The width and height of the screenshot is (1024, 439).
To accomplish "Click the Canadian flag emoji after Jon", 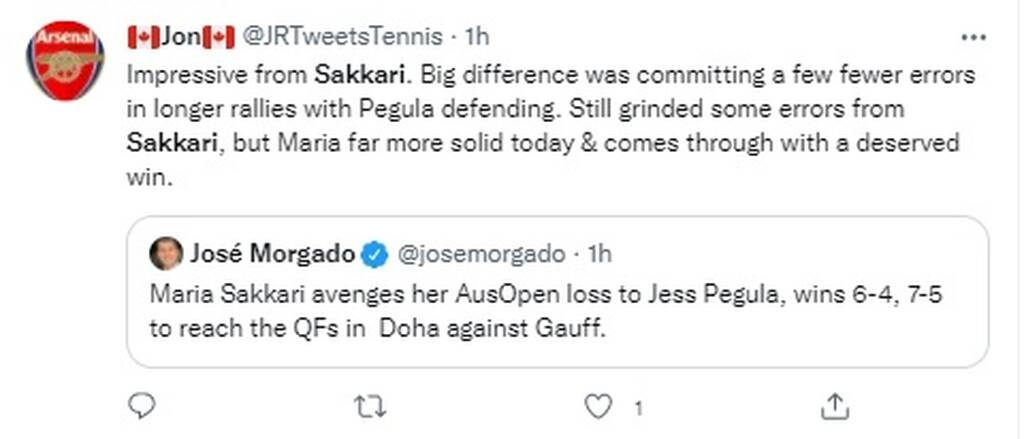I will 218,37.
